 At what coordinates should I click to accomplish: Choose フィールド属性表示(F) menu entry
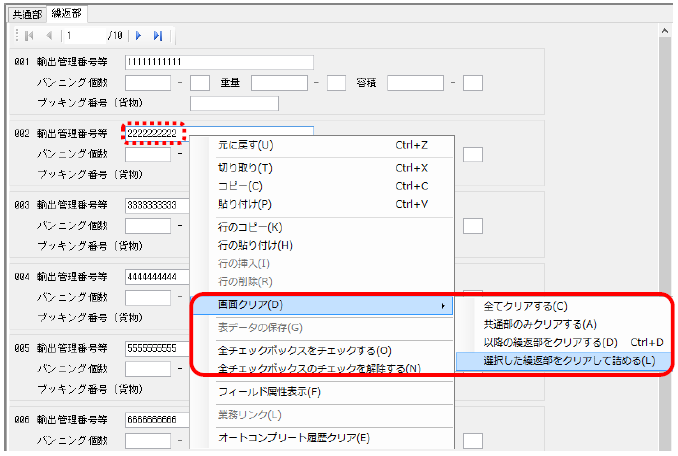click(x=322, y=392)
